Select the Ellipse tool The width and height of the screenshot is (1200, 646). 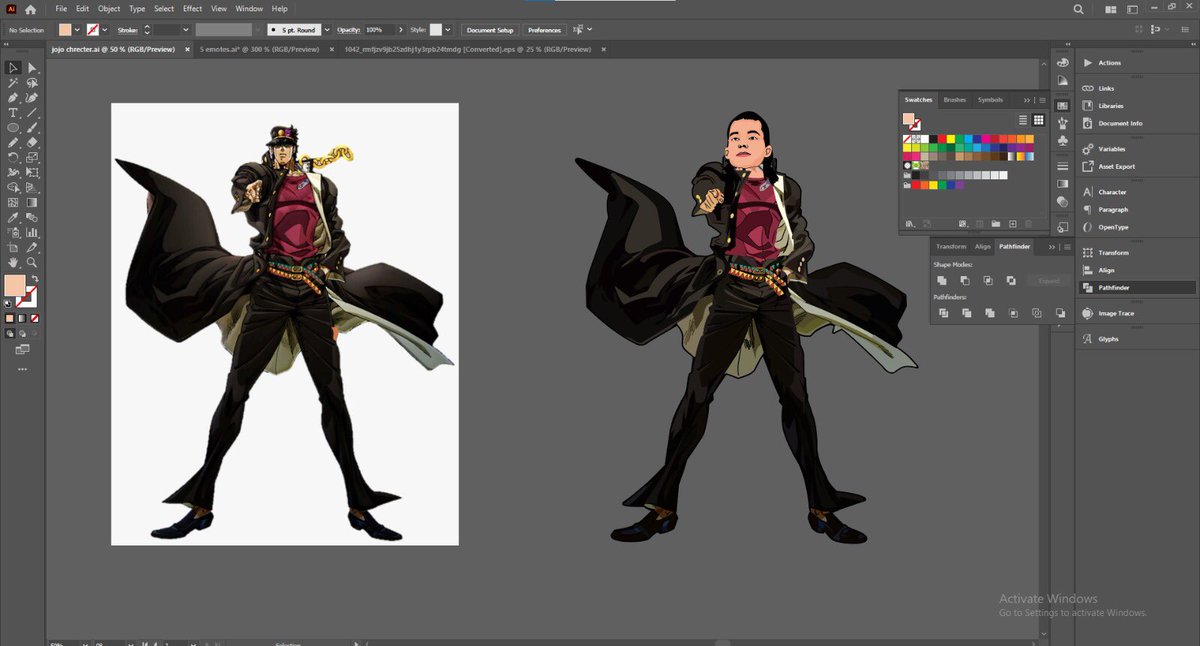click(13, 128)
